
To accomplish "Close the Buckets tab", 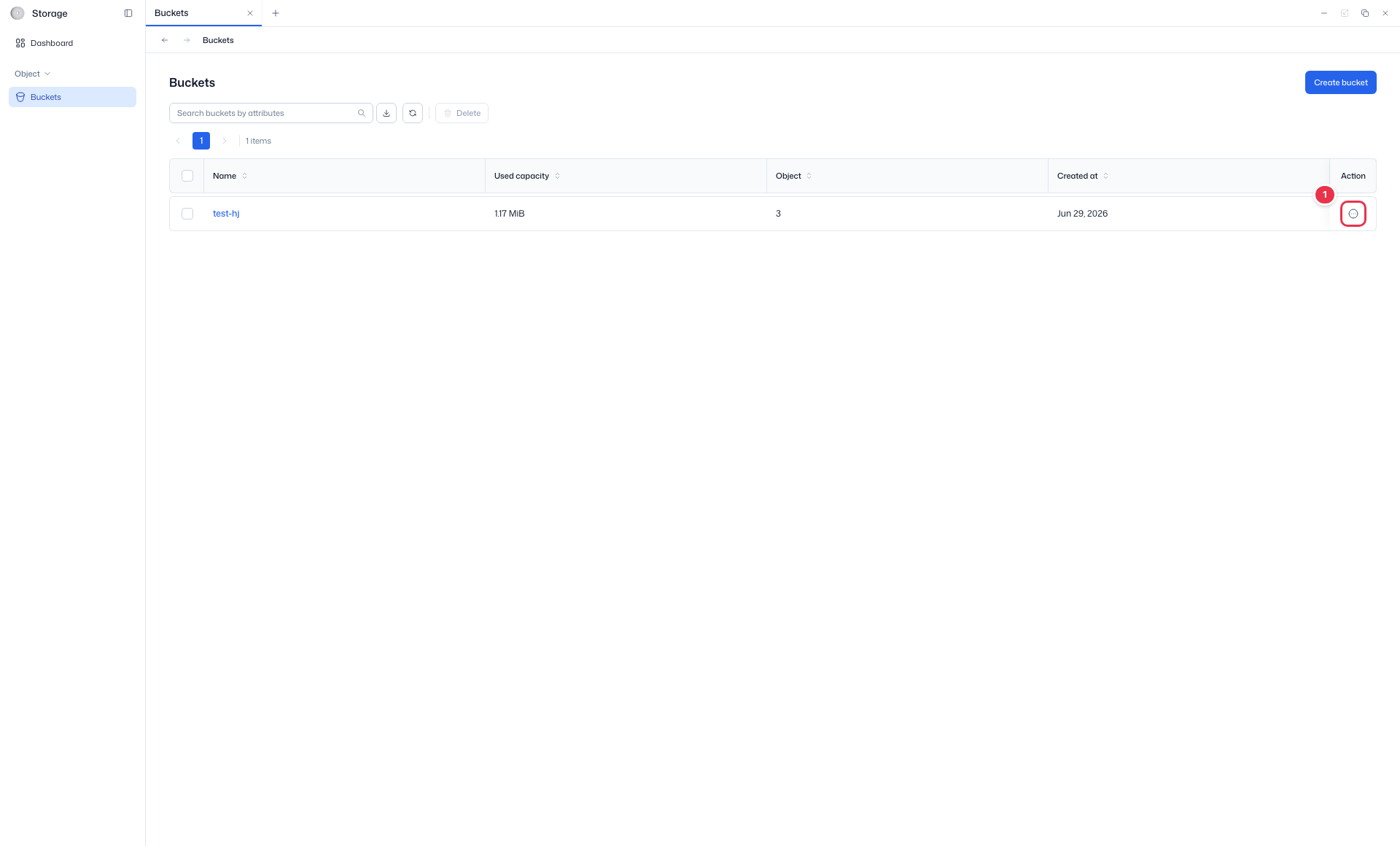I will (x=250, y=13).
